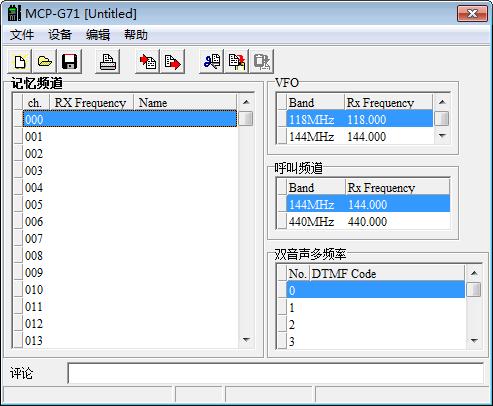The height and width of the screenshot is (406, 493).
Task: Select memory channel 013 row
Action: [x=130, y=340]
